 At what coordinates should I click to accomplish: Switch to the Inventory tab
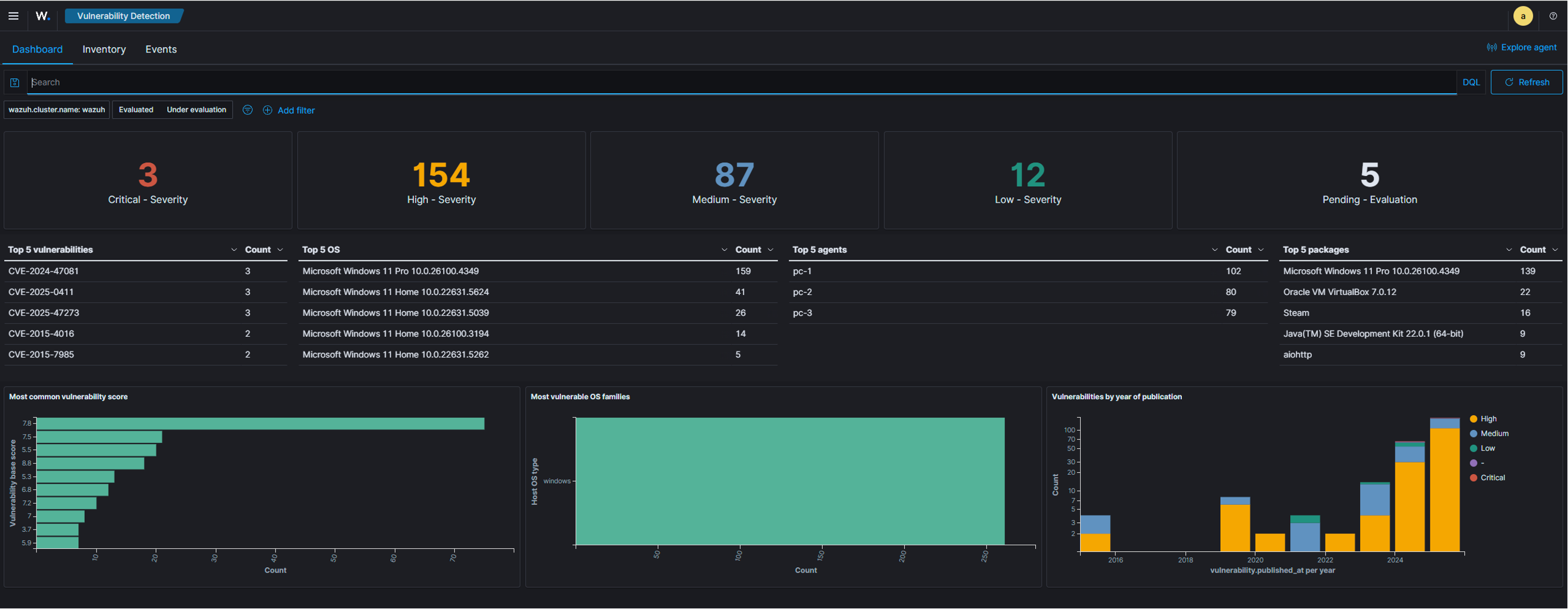tap(104, 49)
